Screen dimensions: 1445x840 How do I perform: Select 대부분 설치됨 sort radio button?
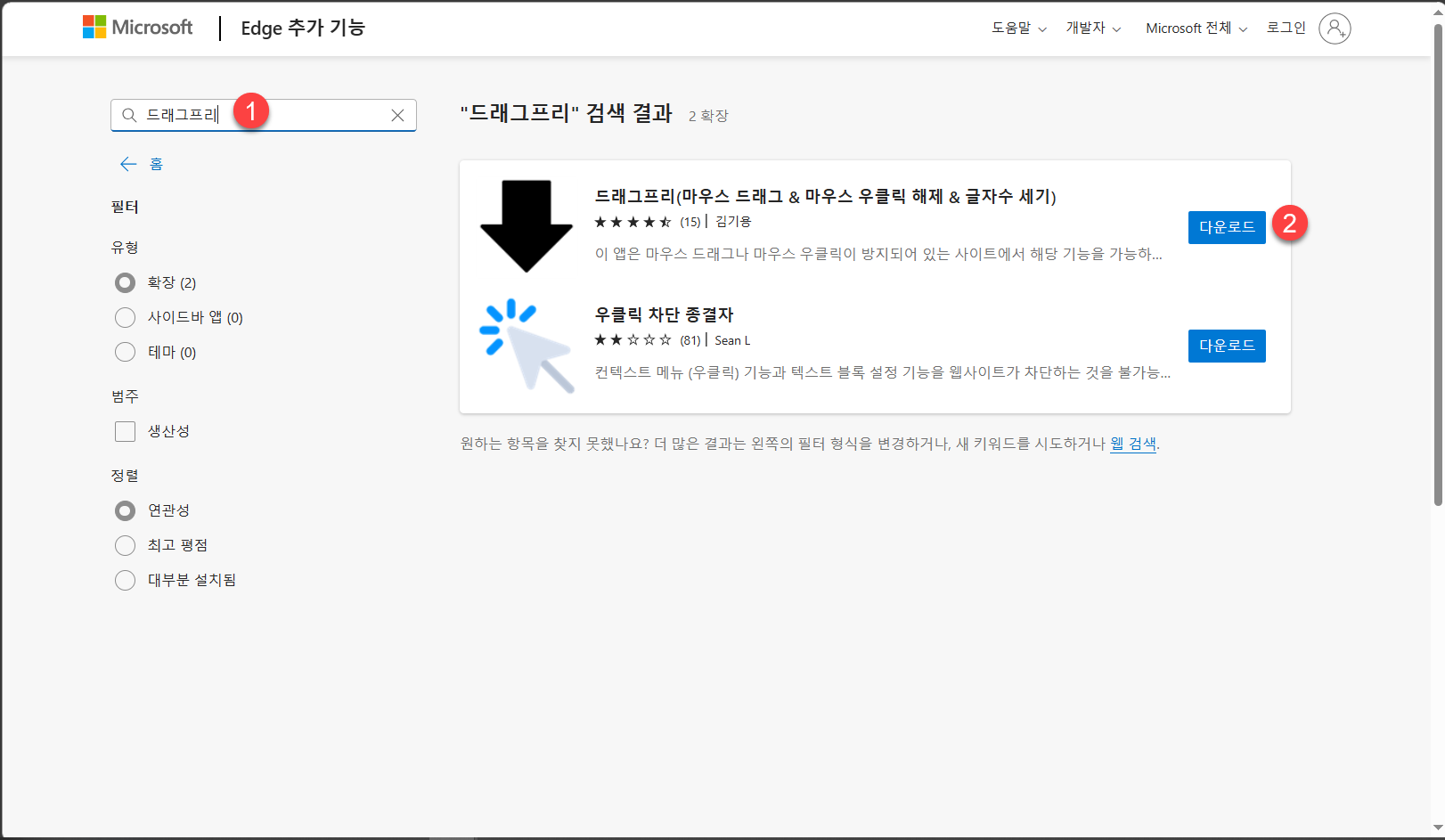[x=125, y=580]
